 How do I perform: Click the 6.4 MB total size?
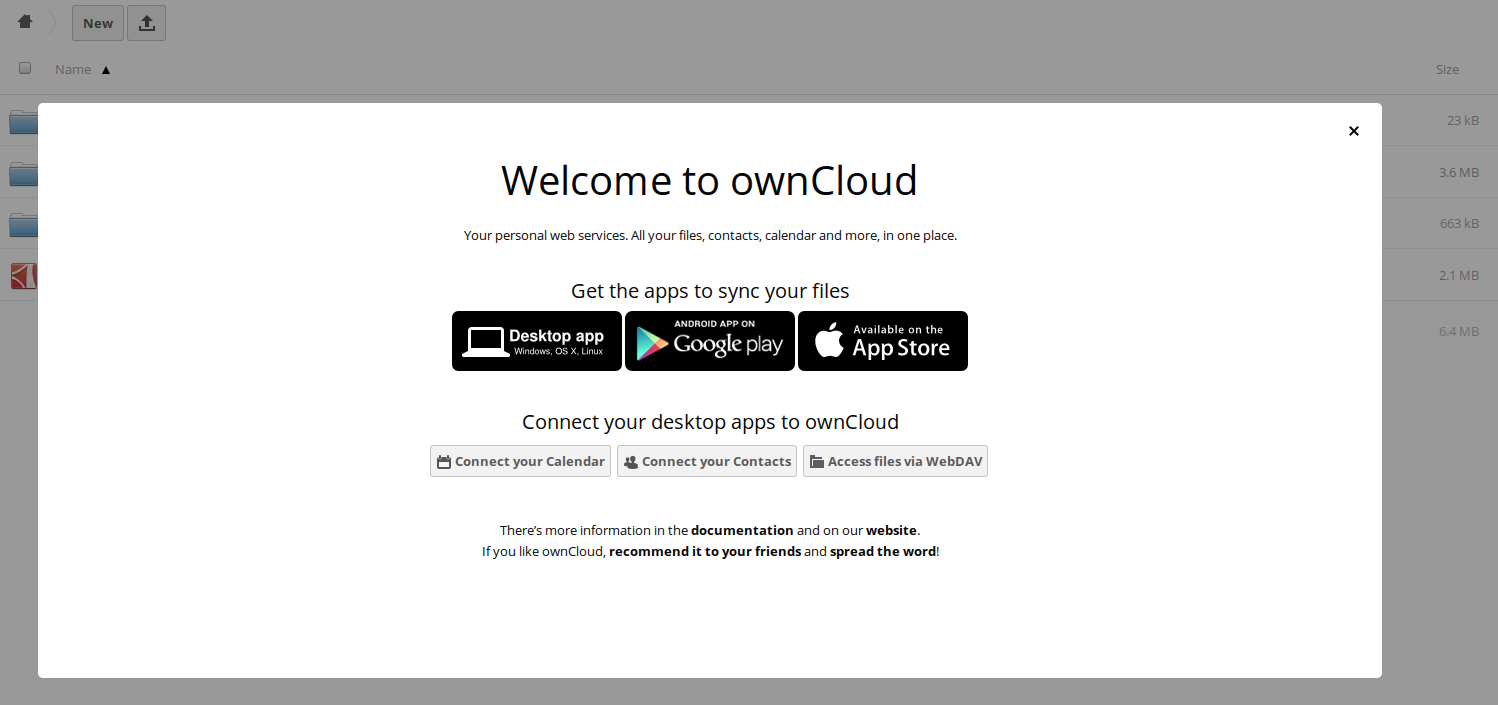(x=1459, y=331)
